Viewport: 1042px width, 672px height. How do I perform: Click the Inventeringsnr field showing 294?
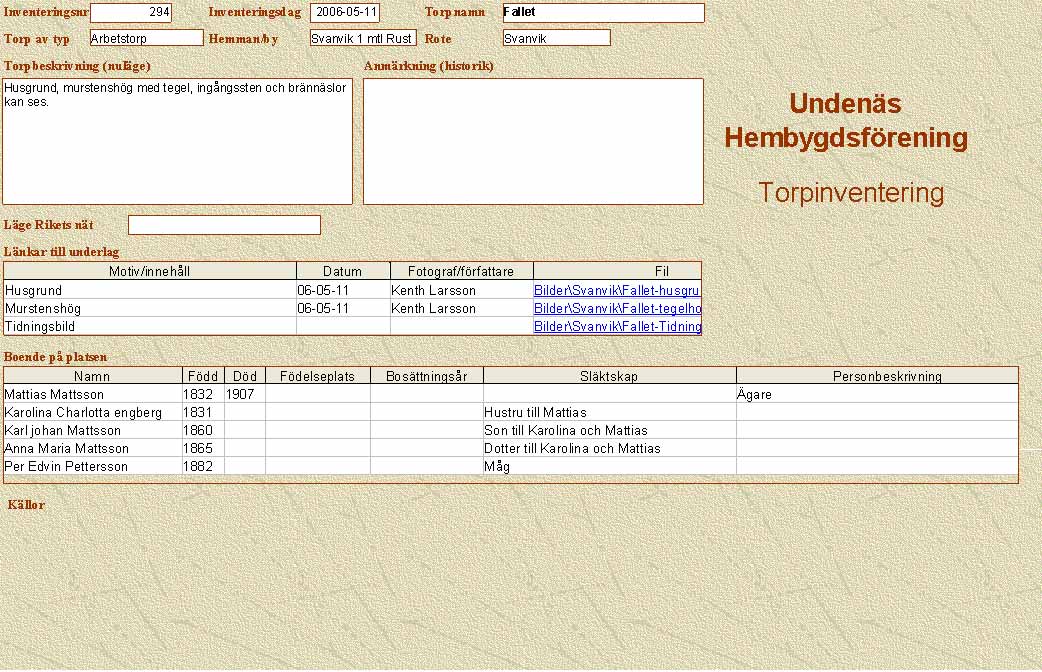[x=131, y=13]
